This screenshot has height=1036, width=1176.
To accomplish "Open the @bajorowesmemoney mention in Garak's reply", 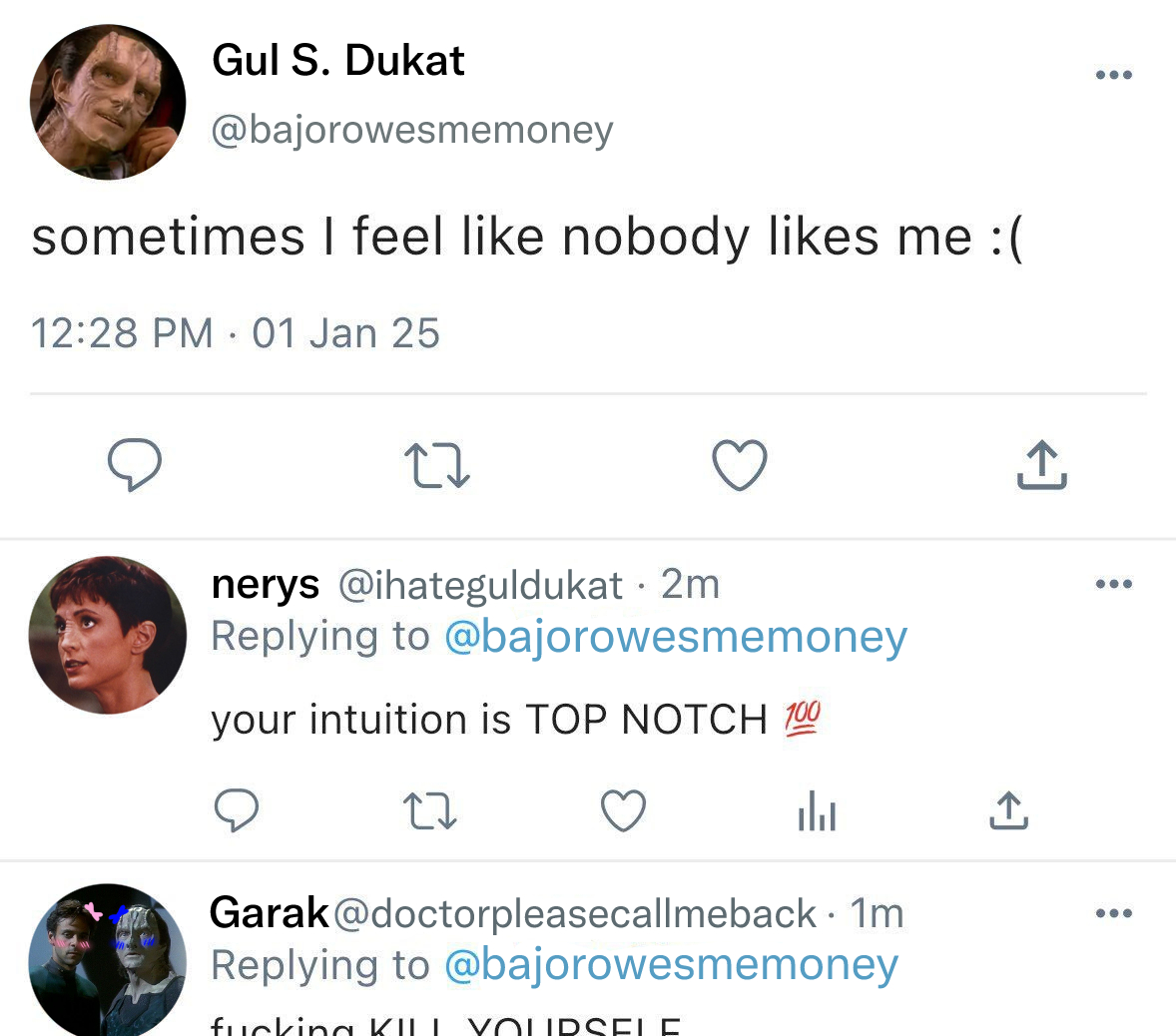I will 670,965.
